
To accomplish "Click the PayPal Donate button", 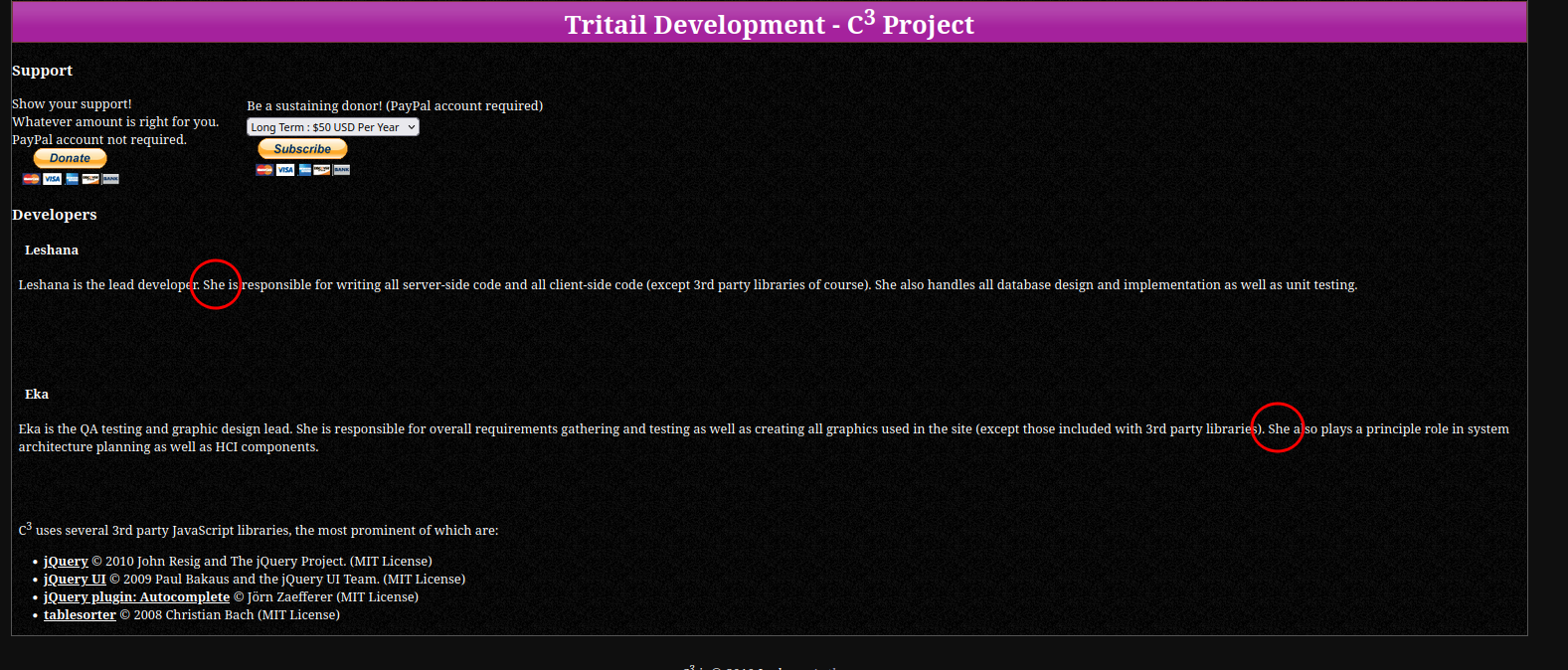I will coord(70,158).
